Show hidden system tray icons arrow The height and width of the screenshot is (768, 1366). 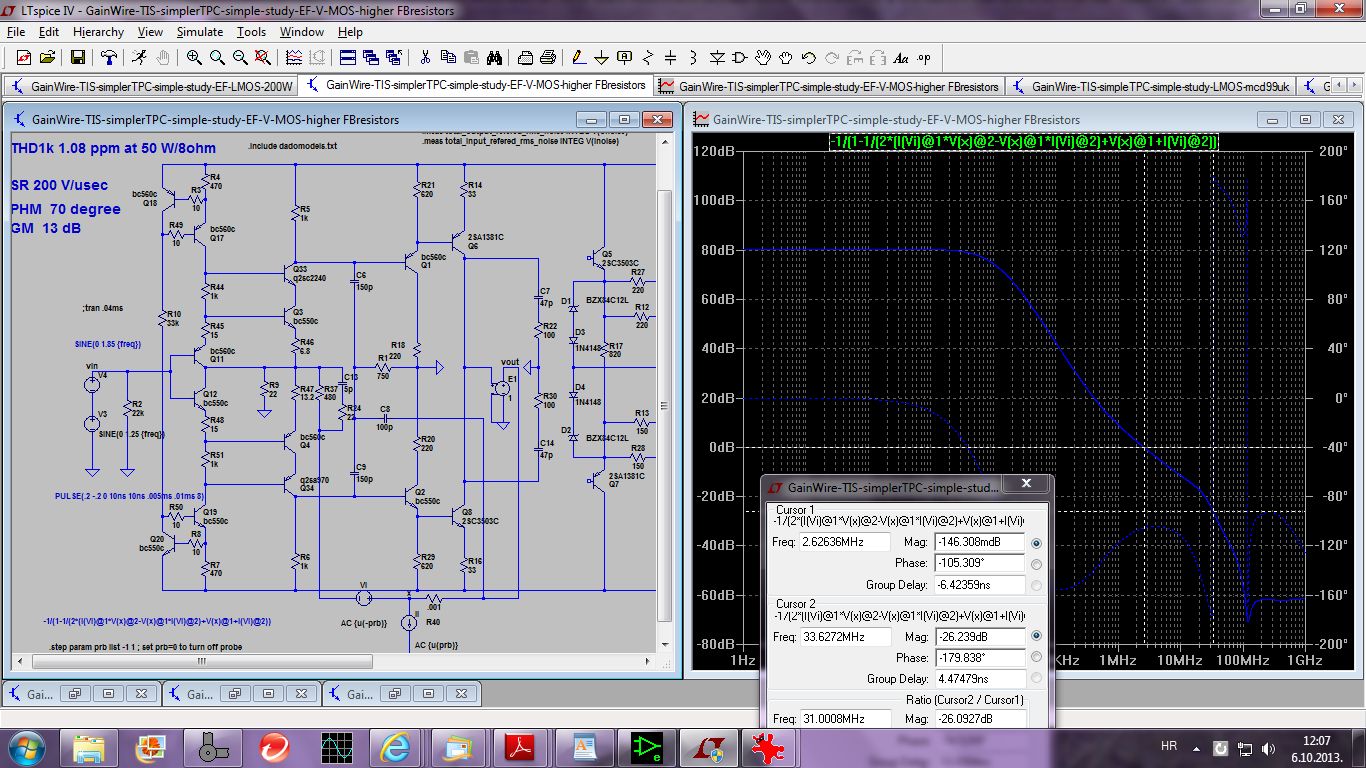pos(1197,747)
